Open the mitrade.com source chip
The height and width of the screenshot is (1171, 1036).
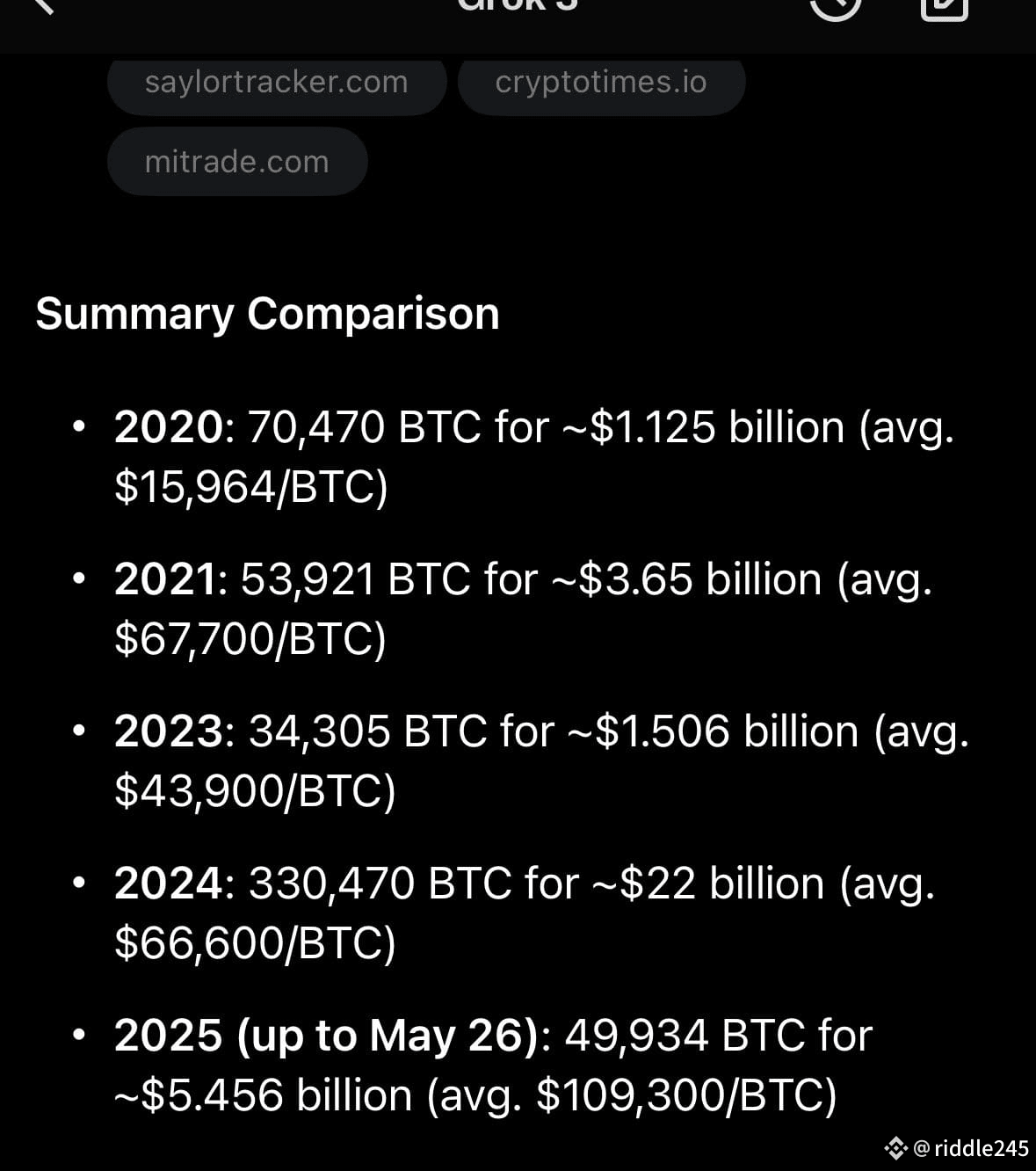[x=237, y=162]
